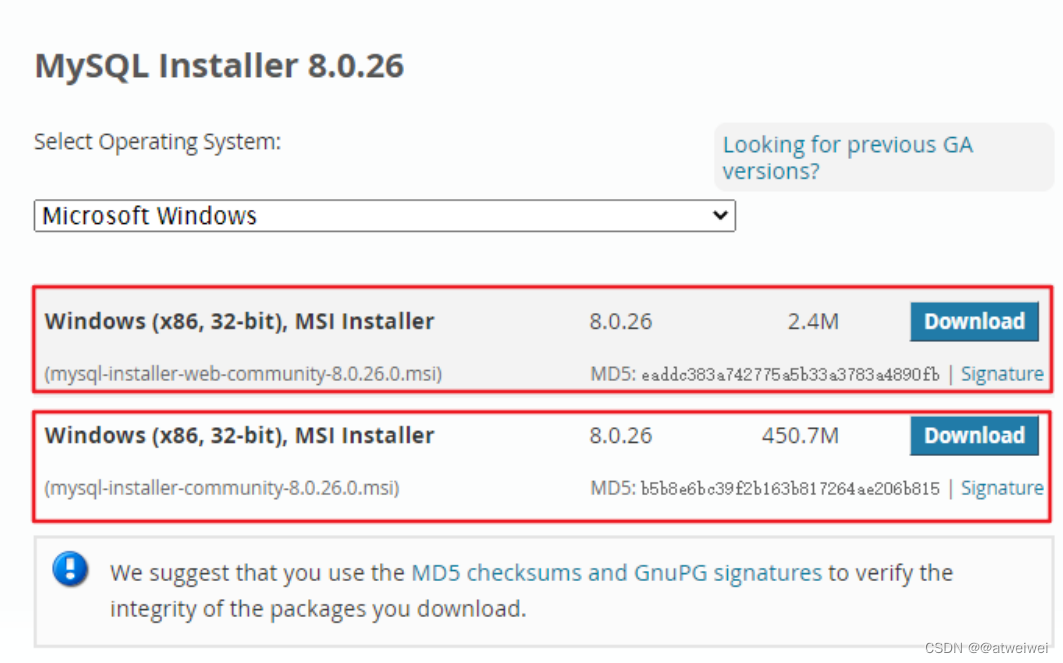Click the 450.7M file size text
The image size is (1063, 663).
[x=800, y=435]
